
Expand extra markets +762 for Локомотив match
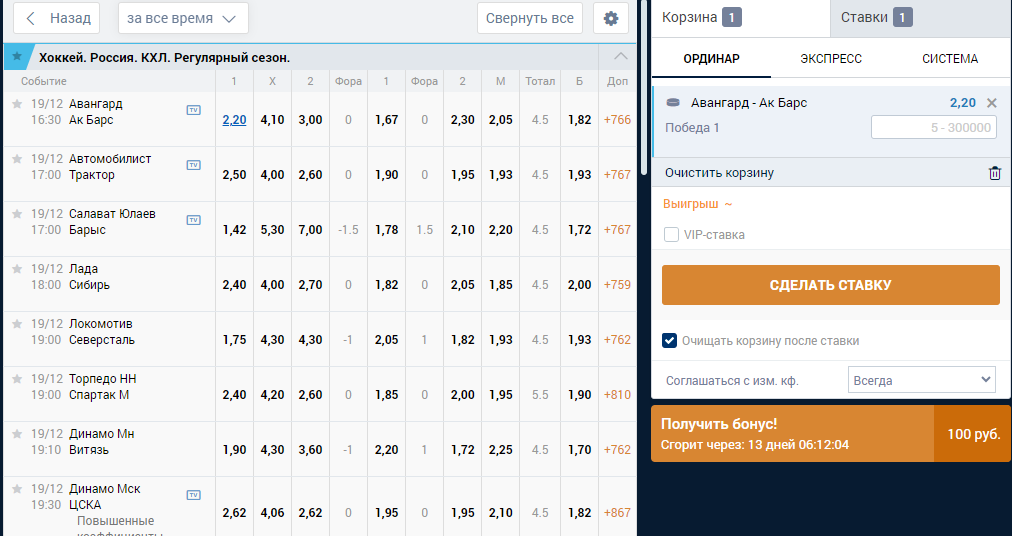point(617,339)
